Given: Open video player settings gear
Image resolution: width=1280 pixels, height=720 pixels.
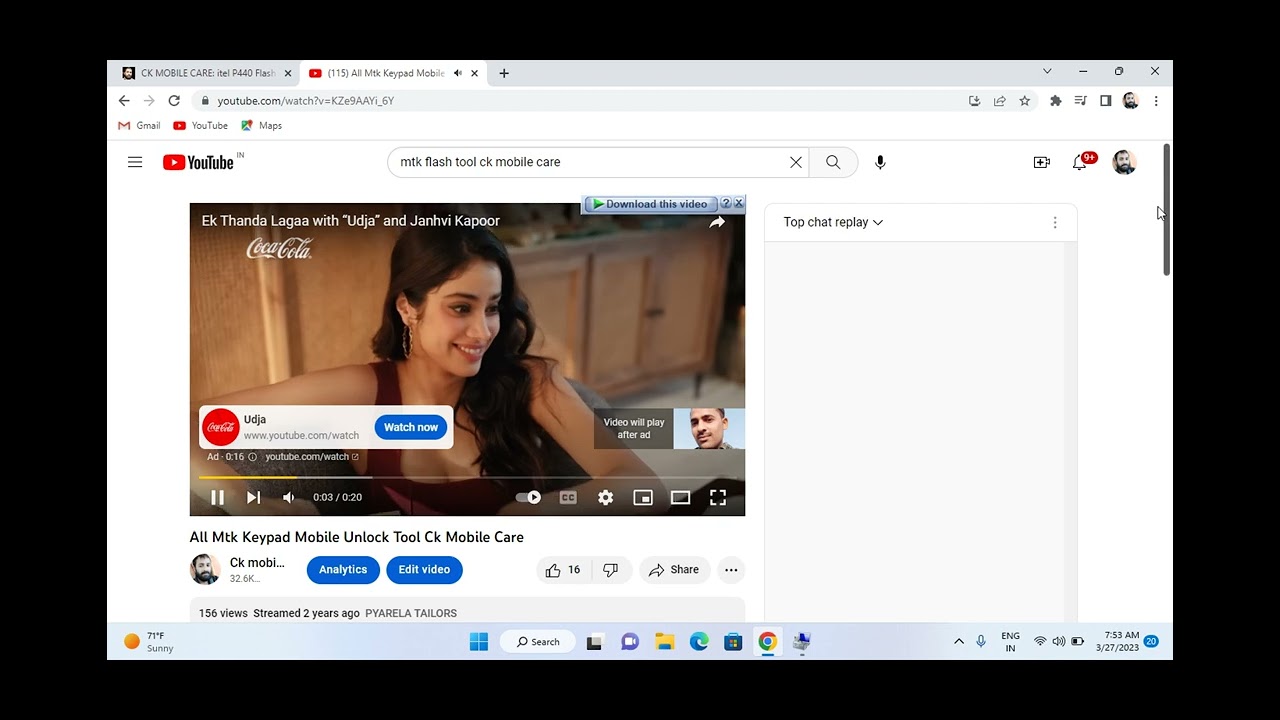Looking at the screenshot, I should [x=605, y=497].
